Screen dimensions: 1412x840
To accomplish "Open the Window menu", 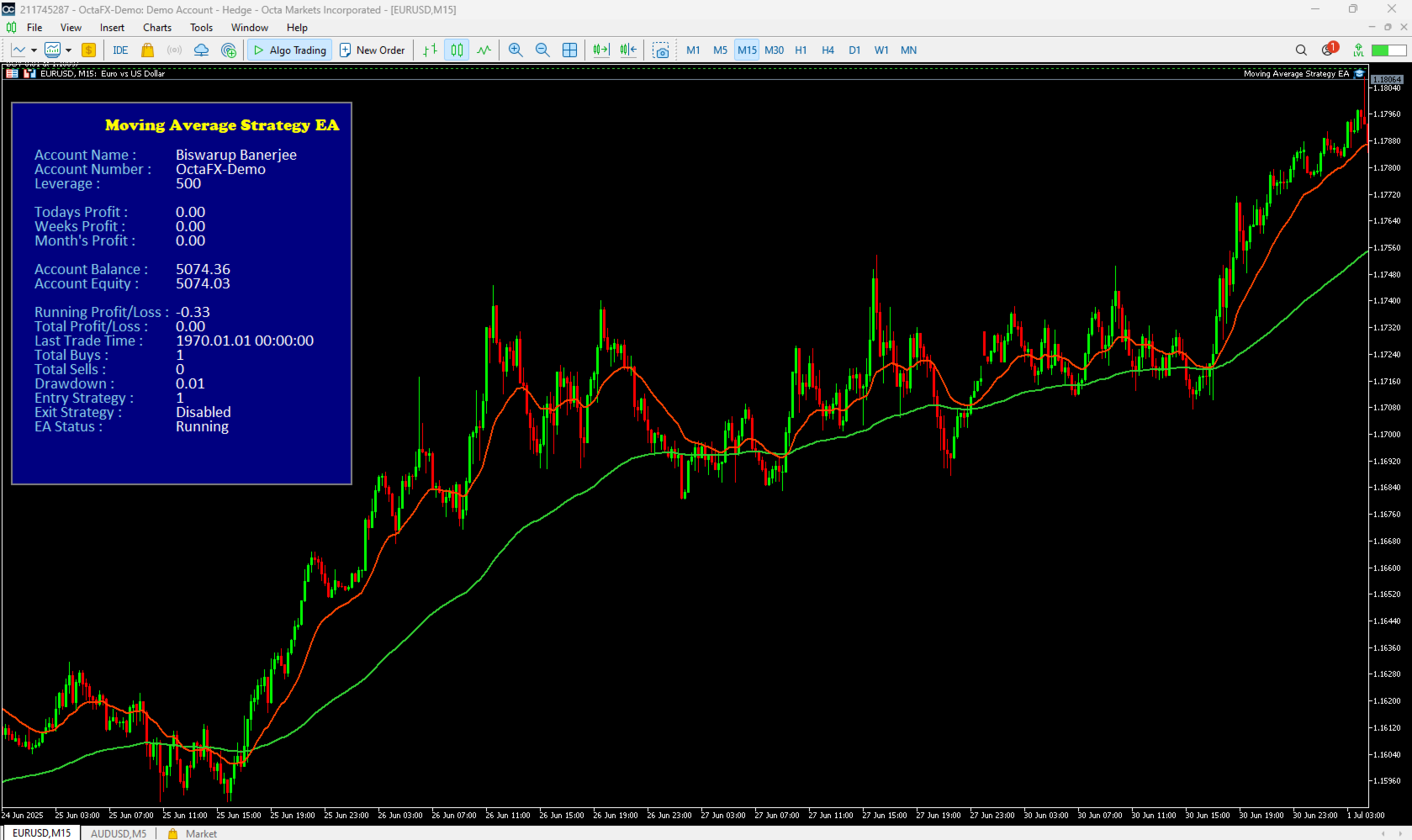I will tap(250, 28).
